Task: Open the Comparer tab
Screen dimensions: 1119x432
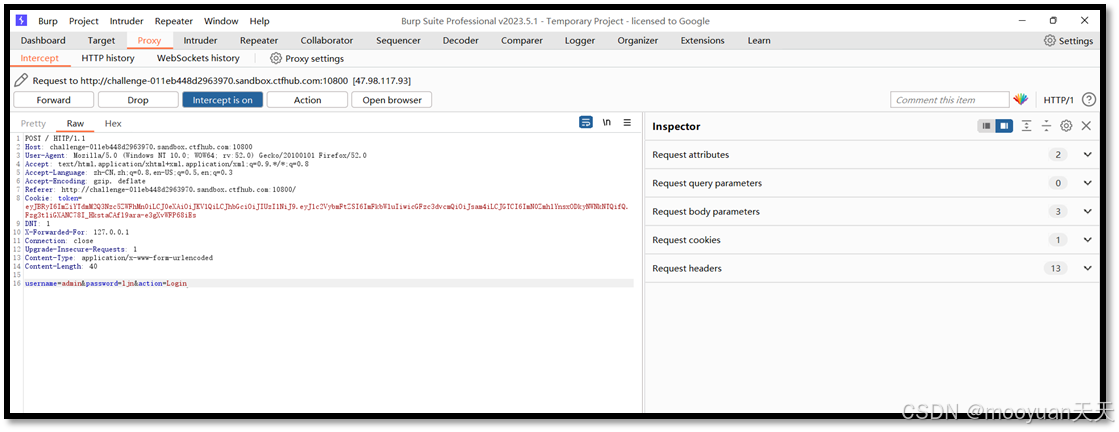Action: pyautogui.click(x=522, y=41)
